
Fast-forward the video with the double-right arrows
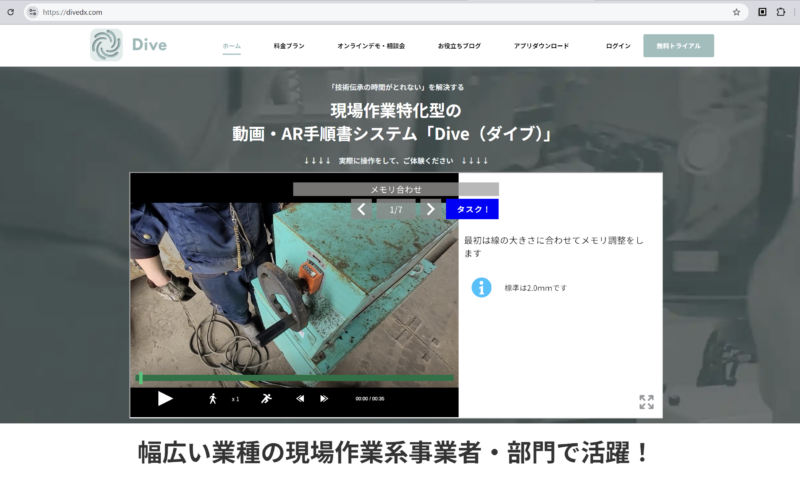324,399
